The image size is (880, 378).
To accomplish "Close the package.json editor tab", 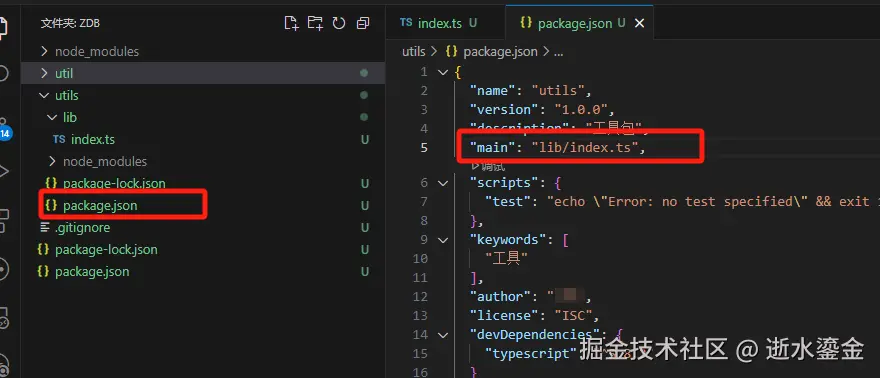I will tap(639, 24).
